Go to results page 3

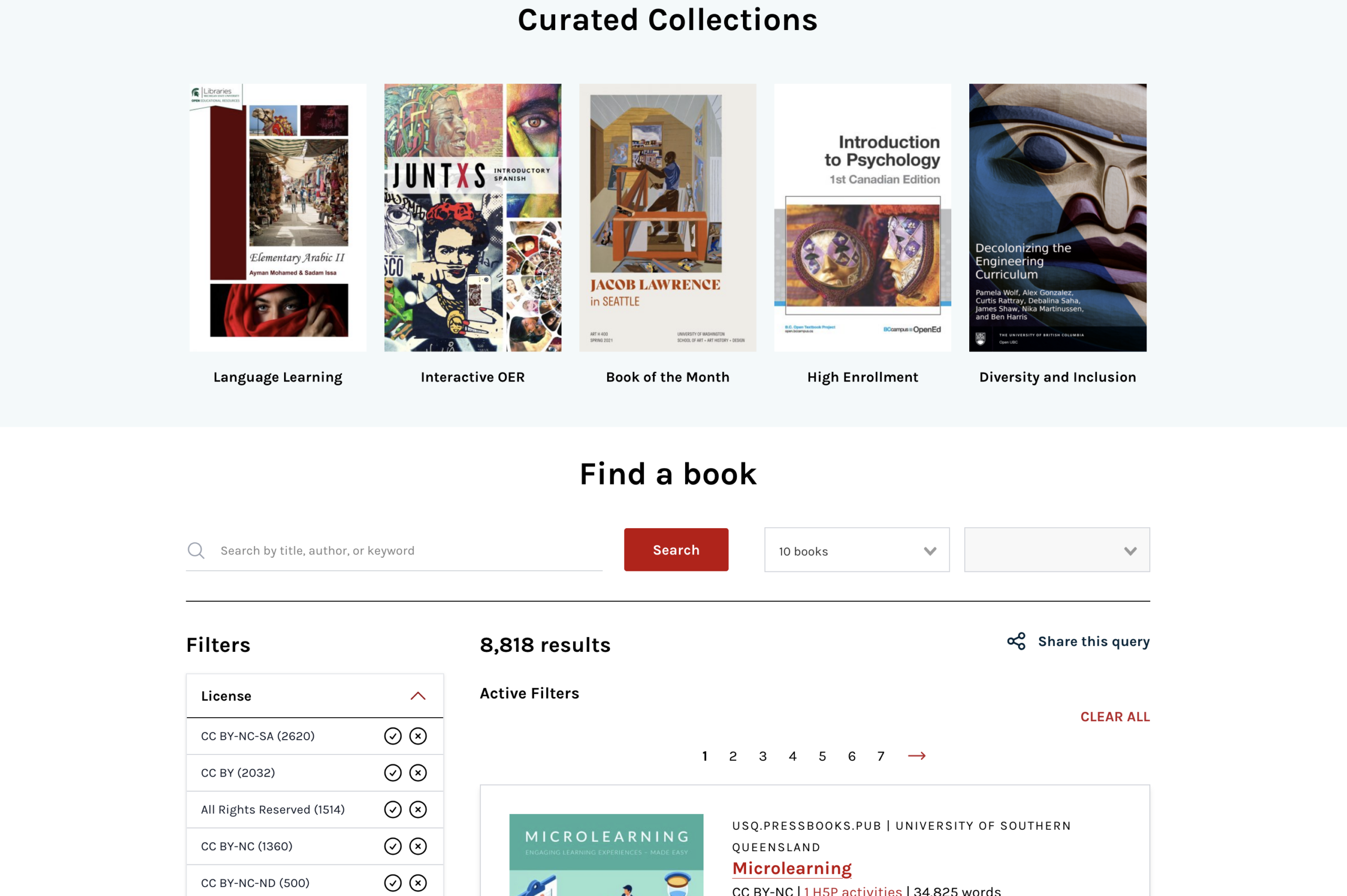(x=762, y=756)
